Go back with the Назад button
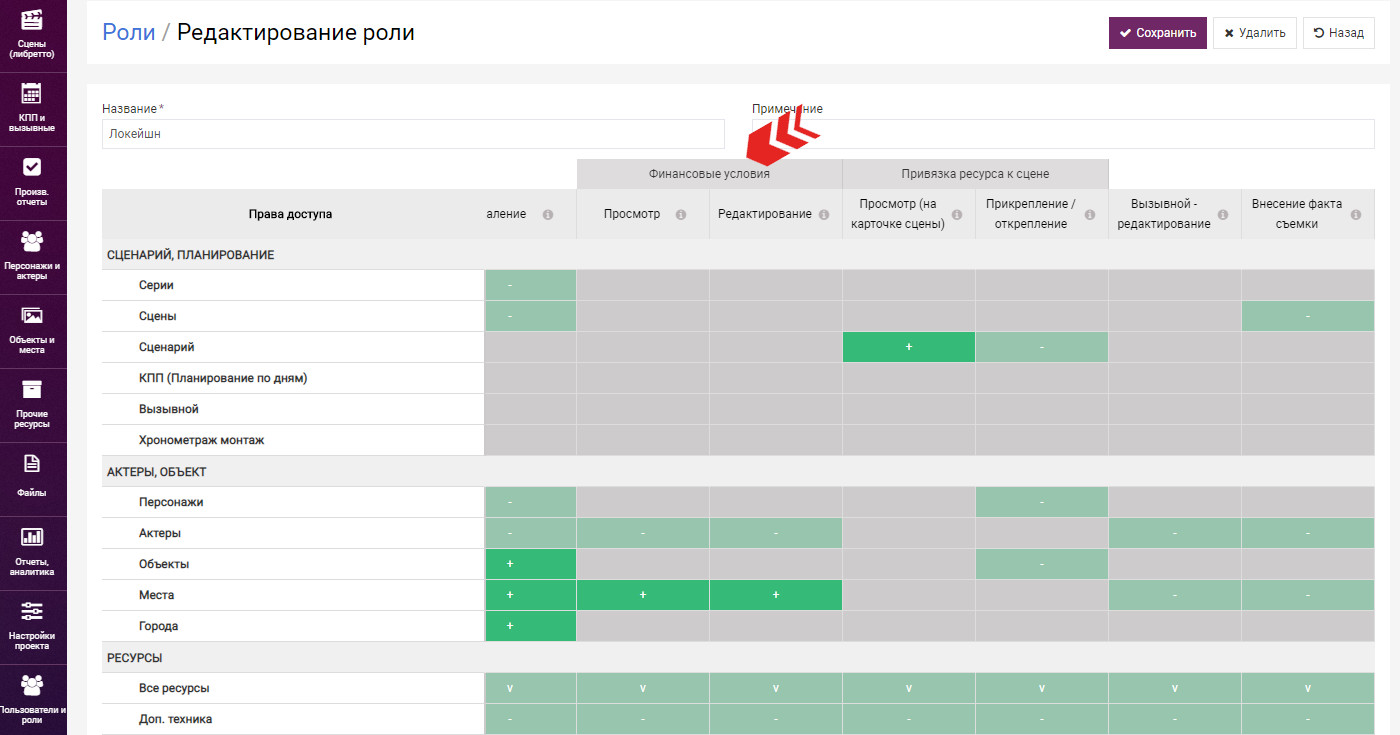The height and width of the screenshot is (735, 1400). (1339, 33)
